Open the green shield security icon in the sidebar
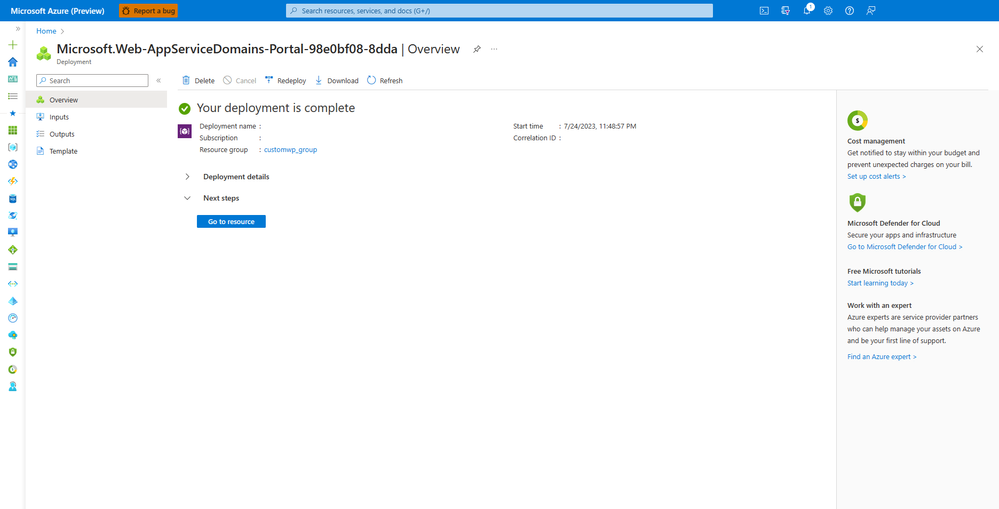999x509 pixels. (13, 352)
